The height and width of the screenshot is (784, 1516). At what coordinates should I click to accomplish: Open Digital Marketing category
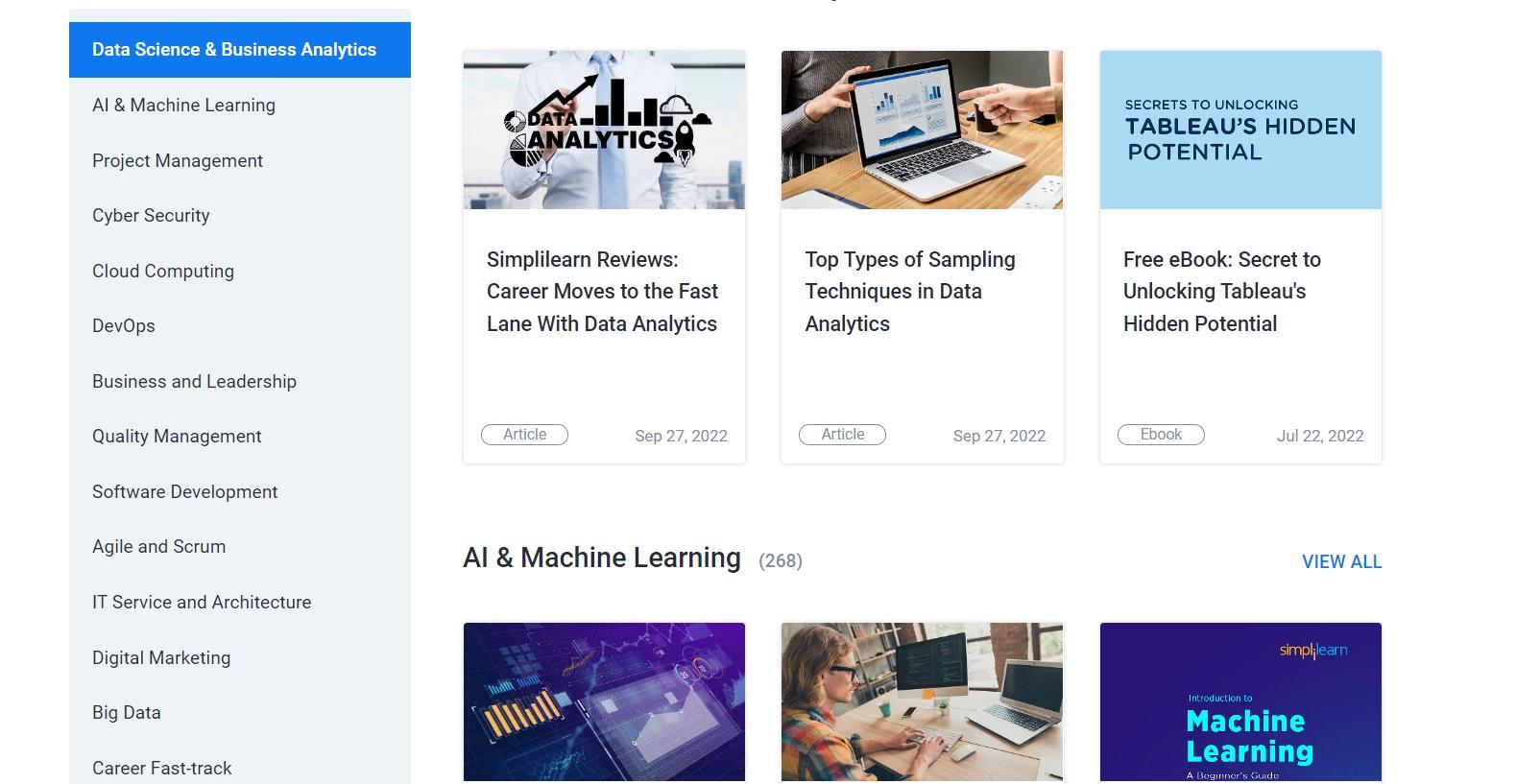(x=239, y=657)
